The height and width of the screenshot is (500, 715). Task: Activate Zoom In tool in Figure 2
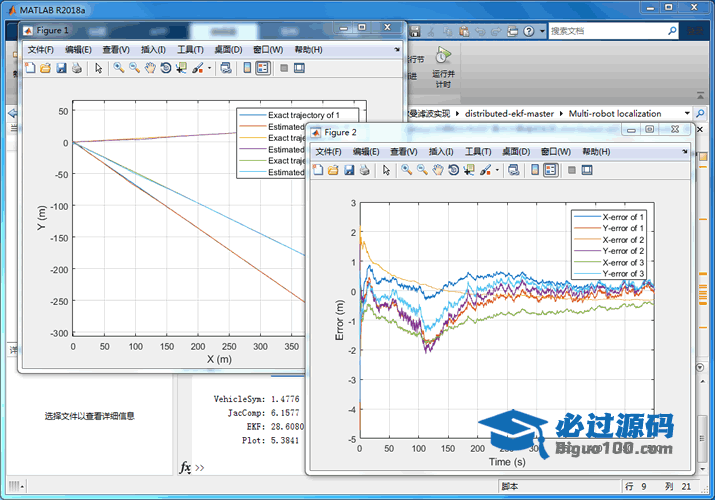[x=407, y=170]
